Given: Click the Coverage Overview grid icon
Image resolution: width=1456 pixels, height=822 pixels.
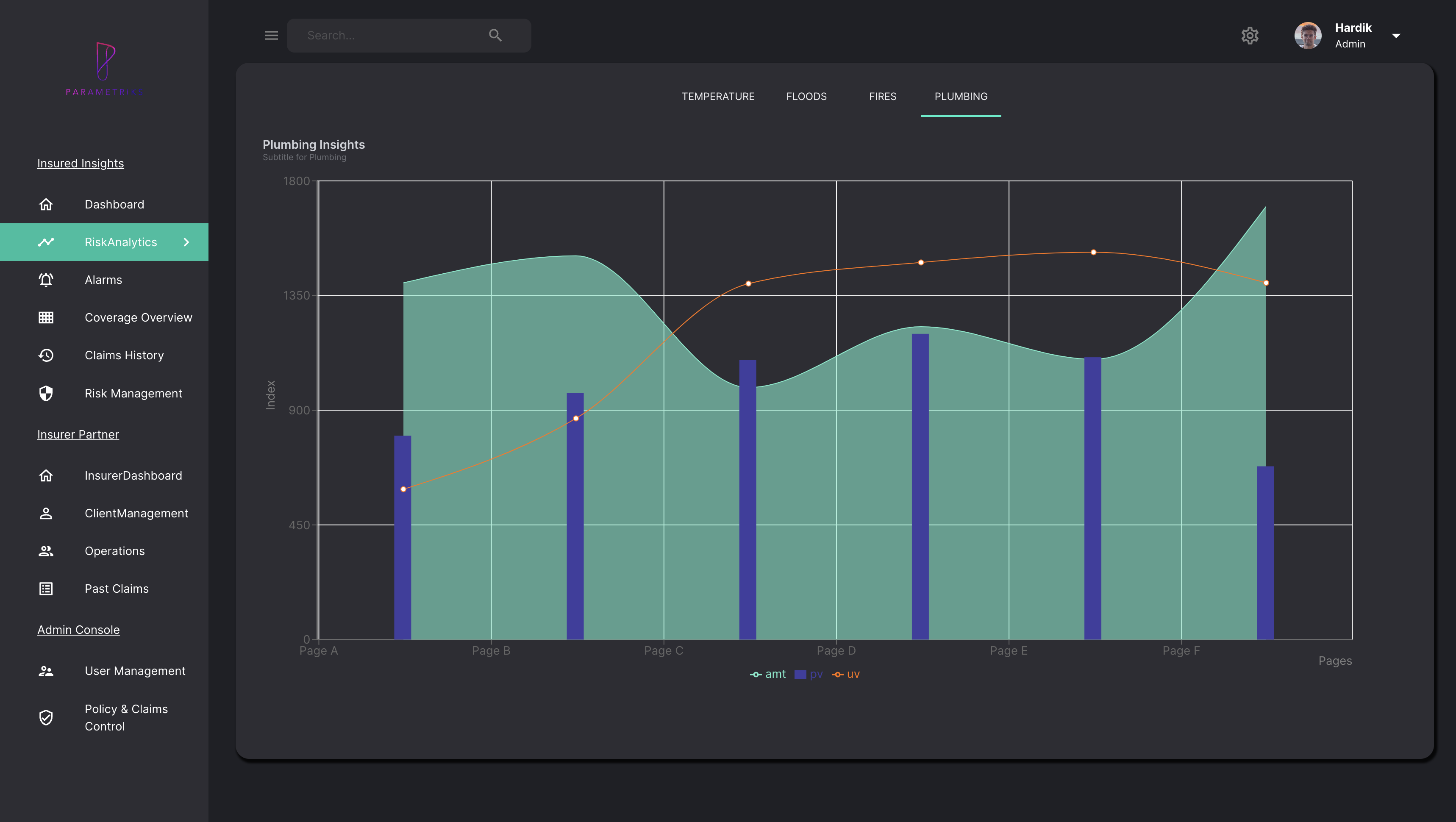Looking at the screenshot, I should pos(46,318).
